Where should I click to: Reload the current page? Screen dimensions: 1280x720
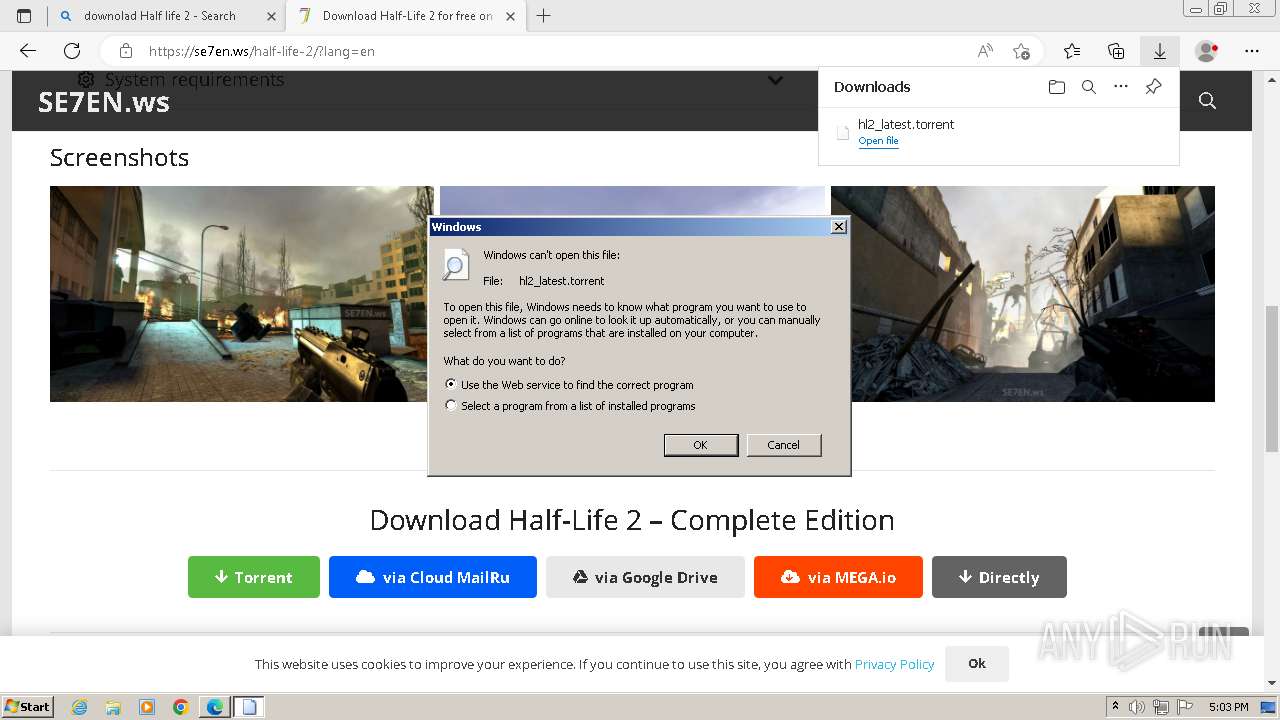coord(72,51)
